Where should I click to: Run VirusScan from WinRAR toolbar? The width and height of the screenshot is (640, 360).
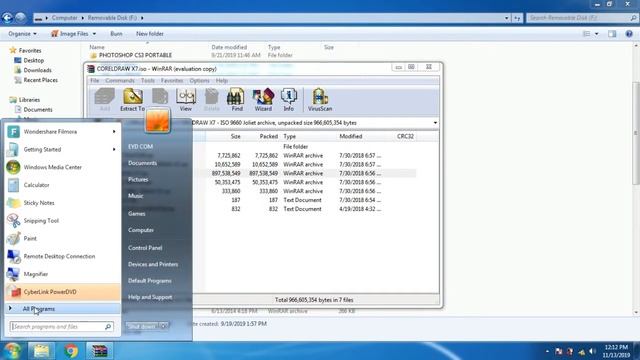[x=320, y=100]
